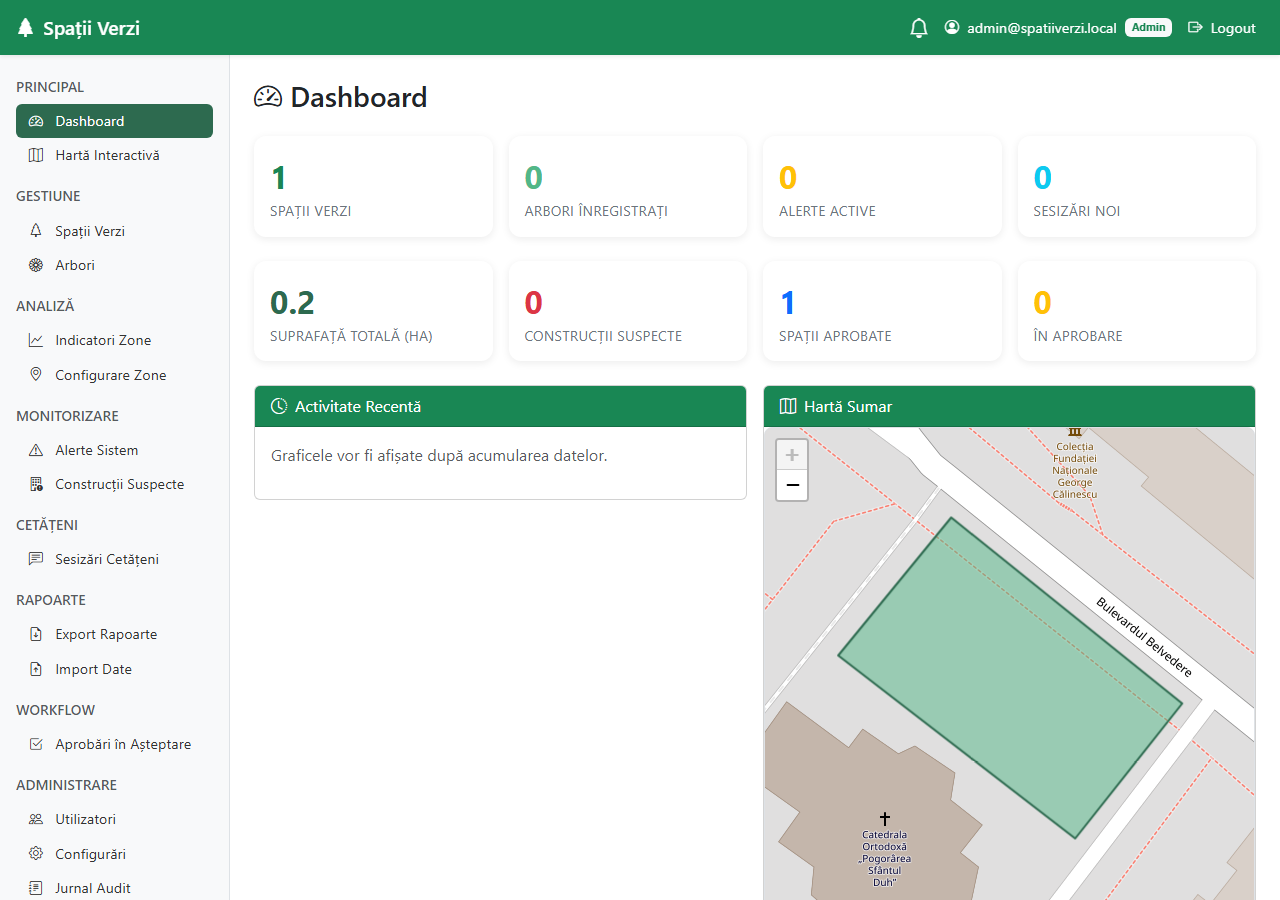1280x900 pixels.
Task: Click the Hartă Sumar panel header
Action: click(x=1009, y=407)
